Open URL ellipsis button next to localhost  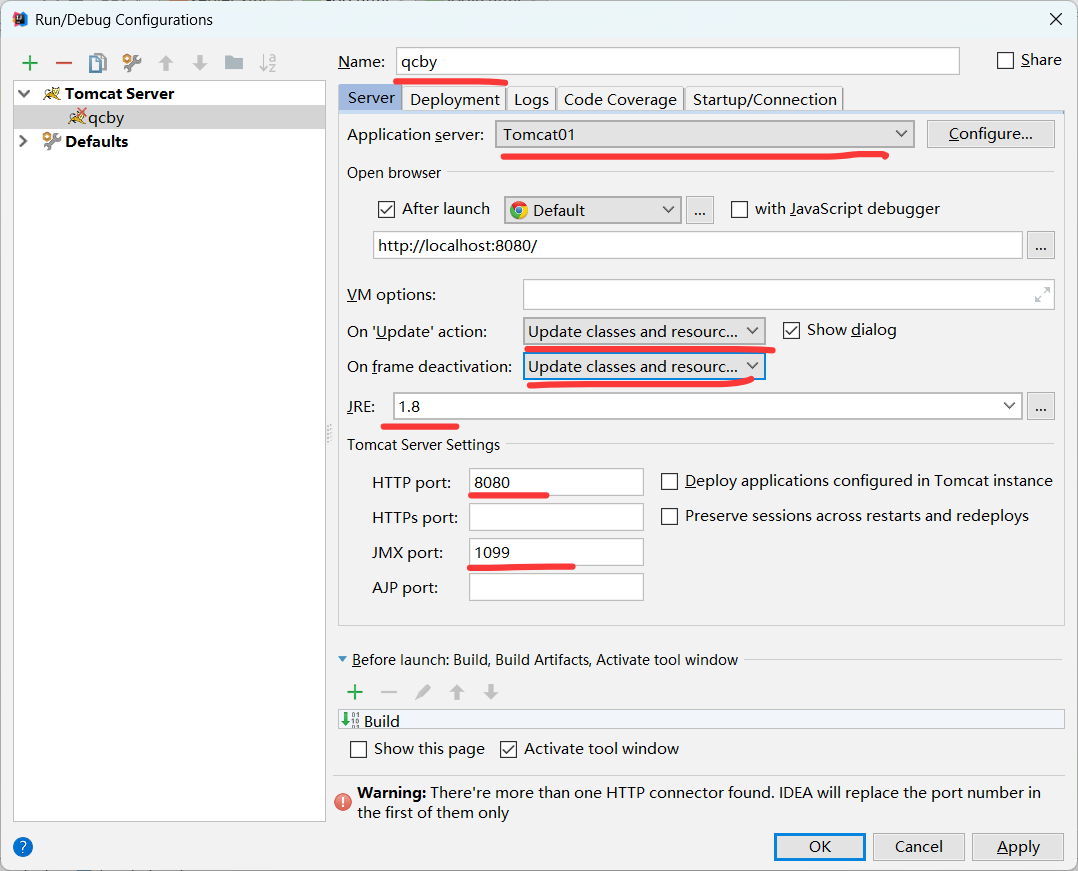[x=1041, y=245]
